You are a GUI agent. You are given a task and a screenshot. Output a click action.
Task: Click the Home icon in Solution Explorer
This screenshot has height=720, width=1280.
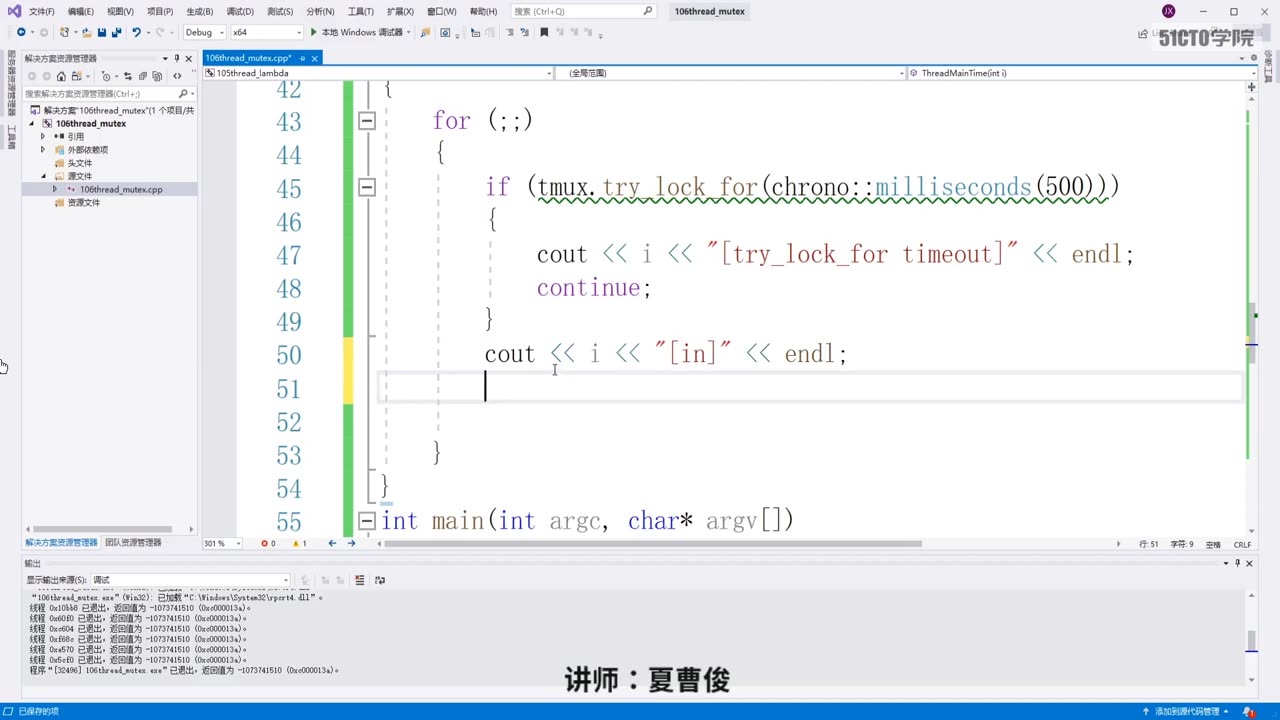click(61, 76)
